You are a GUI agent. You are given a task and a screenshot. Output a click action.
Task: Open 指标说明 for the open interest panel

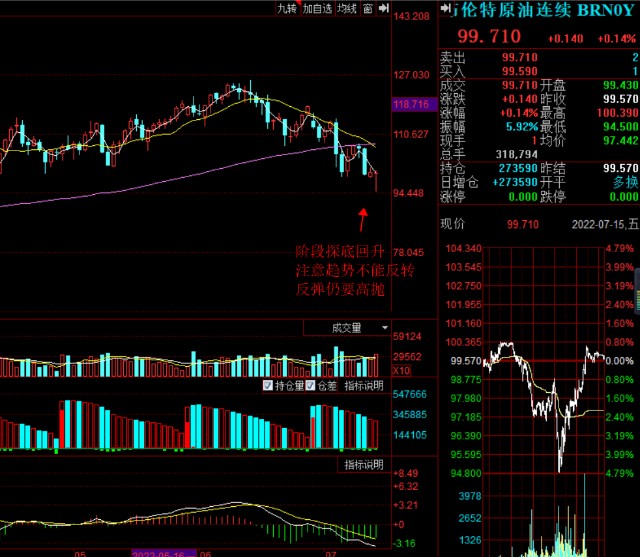(x=364, y=386)
